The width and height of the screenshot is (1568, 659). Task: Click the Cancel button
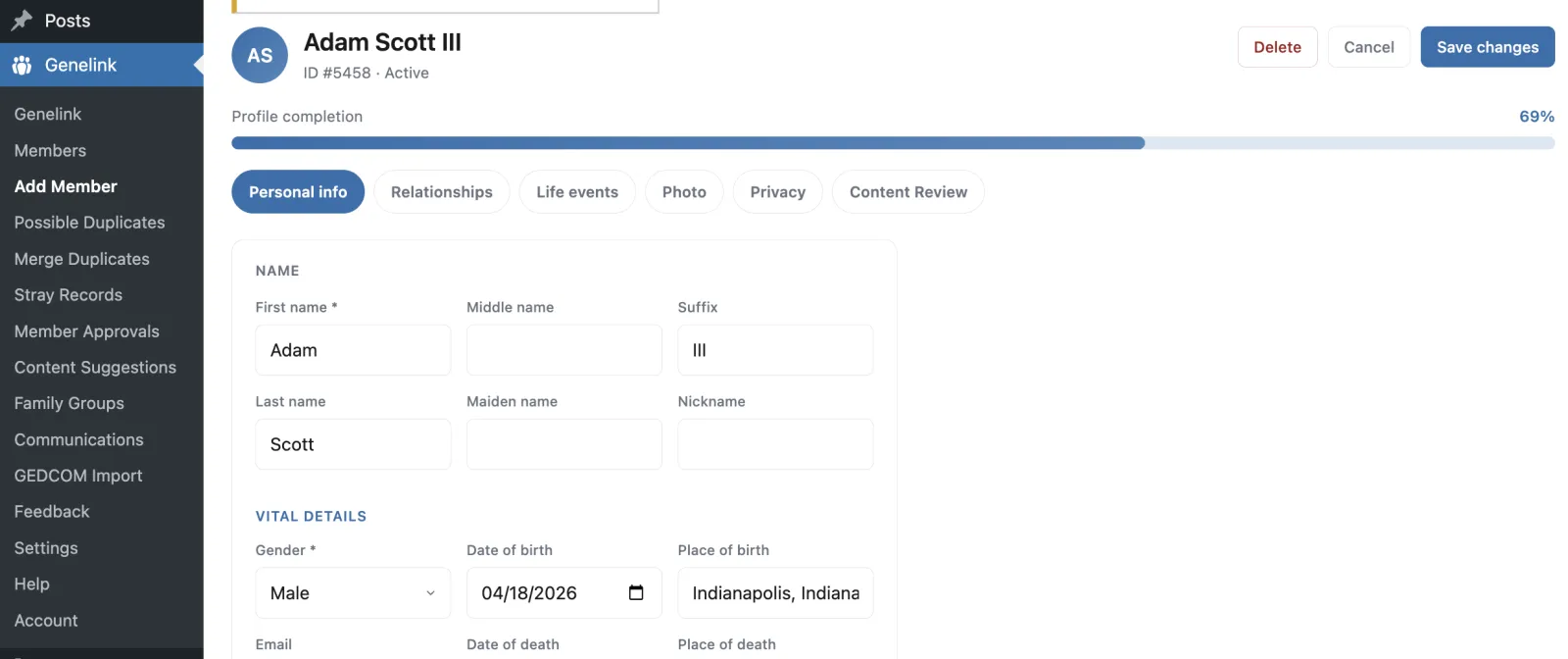[1369, 47]
